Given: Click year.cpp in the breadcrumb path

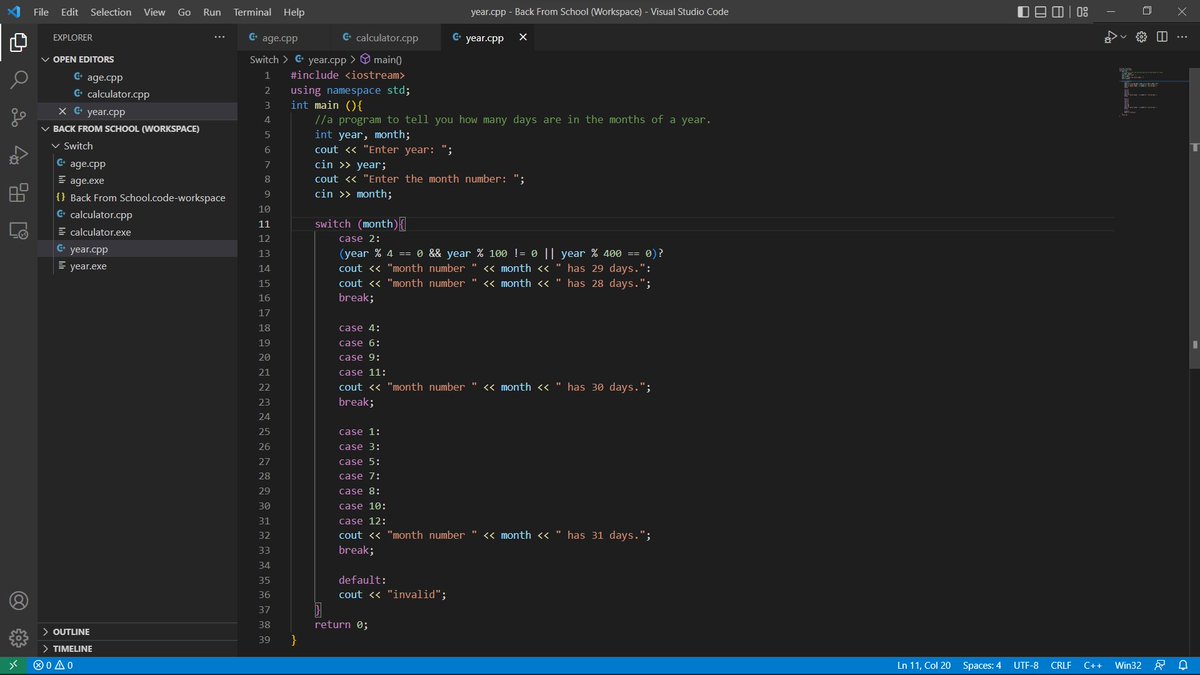Looking at the screenshot, I should point(326,60).
